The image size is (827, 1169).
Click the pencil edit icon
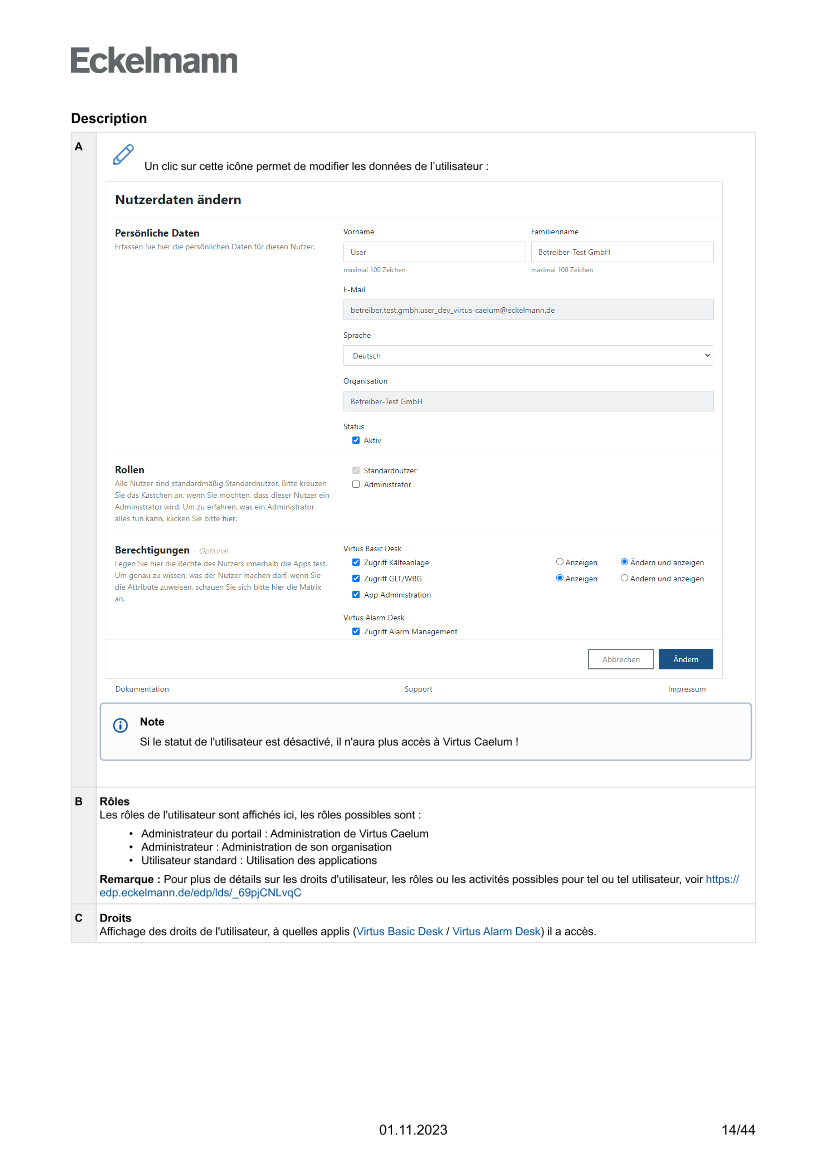[x=123, y=154]
